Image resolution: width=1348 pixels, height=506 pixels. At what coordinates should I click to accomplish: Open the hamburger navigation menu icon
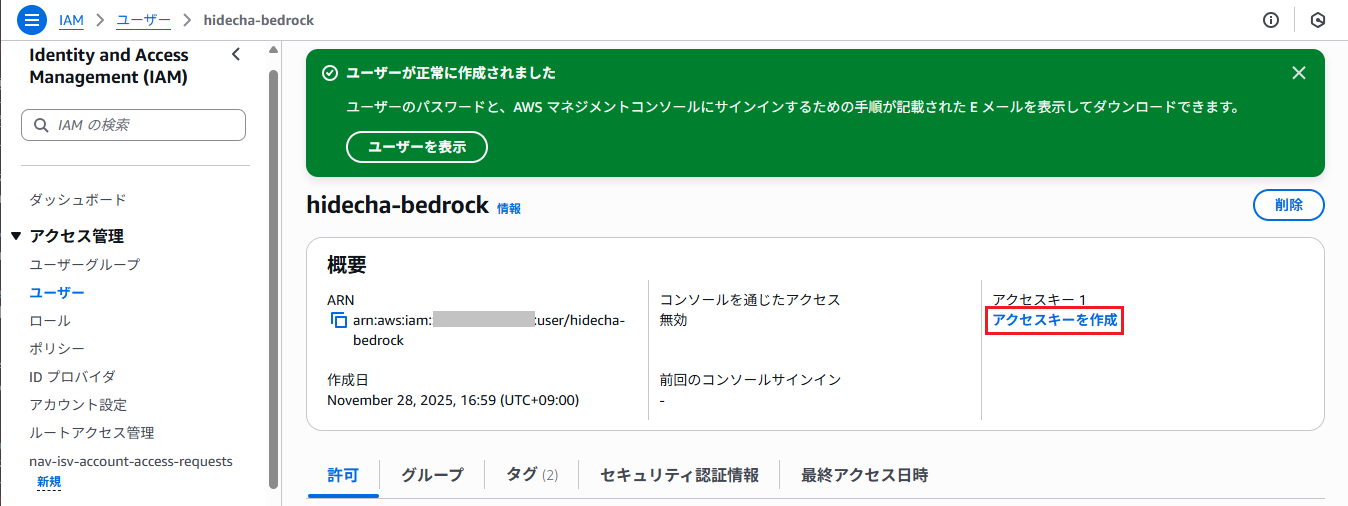(x=32, y=20)
